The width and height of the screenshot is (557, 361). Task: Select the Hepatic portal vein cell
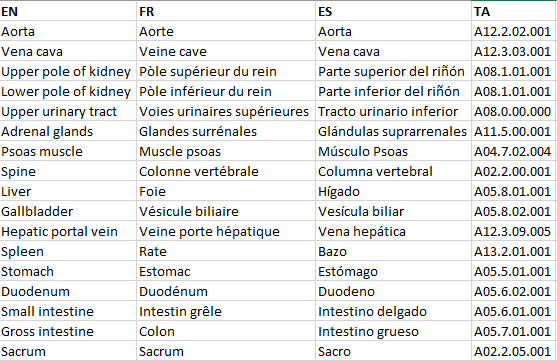[68, 232]
